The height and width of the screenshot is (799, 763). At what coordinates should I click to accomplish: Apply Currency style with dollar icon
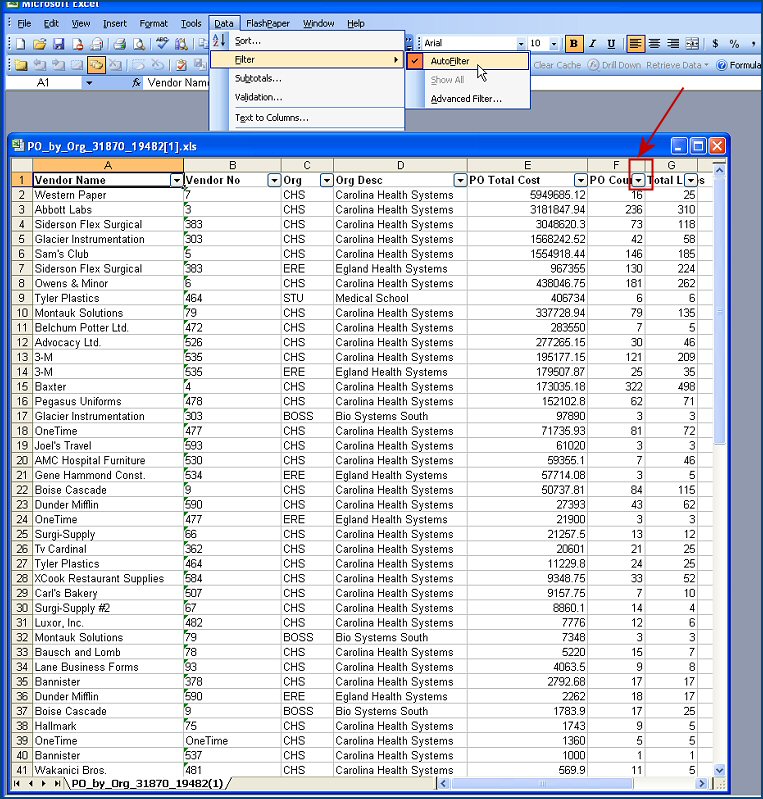[x=715, y=44]
